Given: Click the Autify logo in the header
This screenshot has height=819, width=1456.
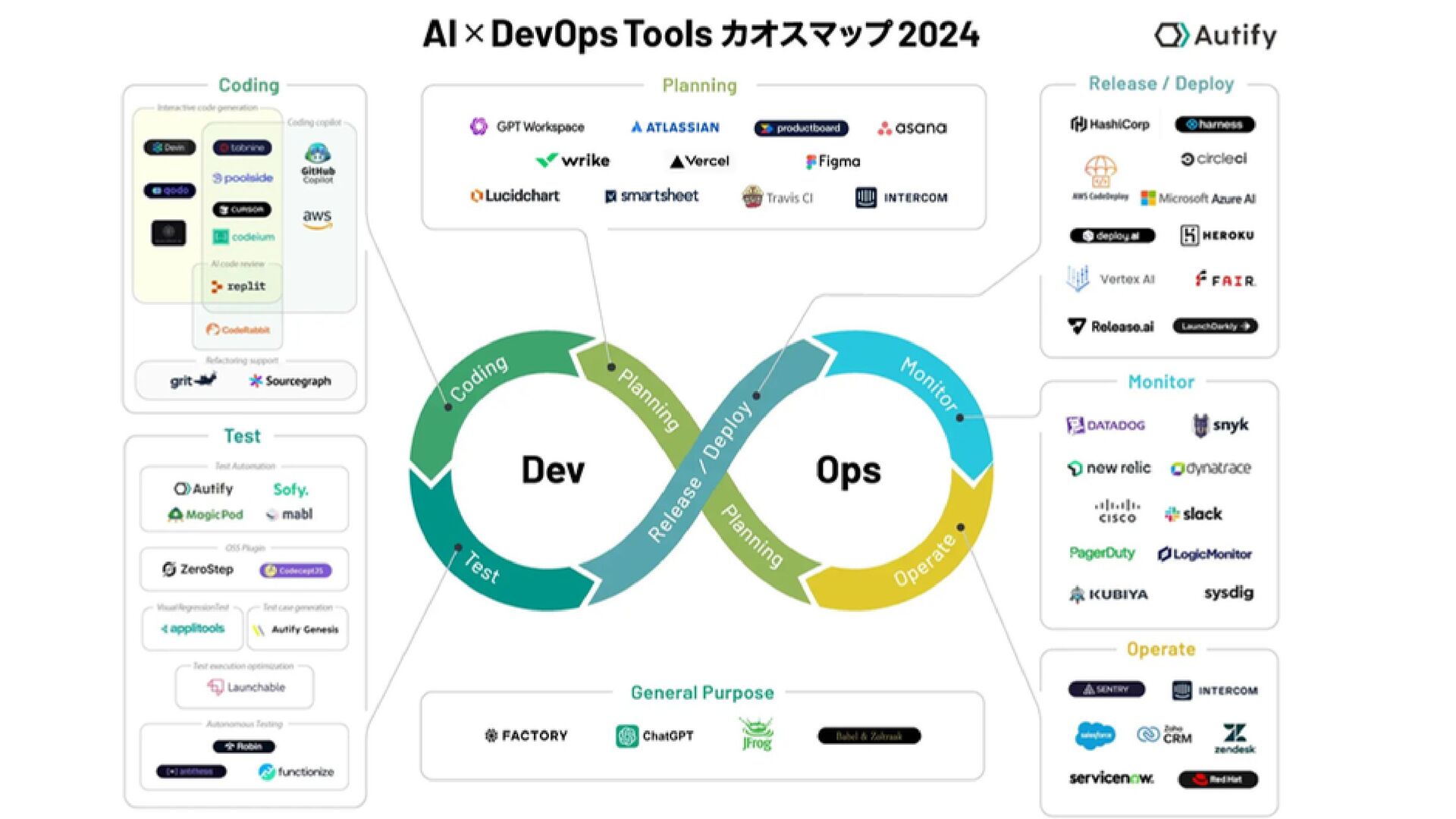Looking at the screenshot, I should 1216,35.
